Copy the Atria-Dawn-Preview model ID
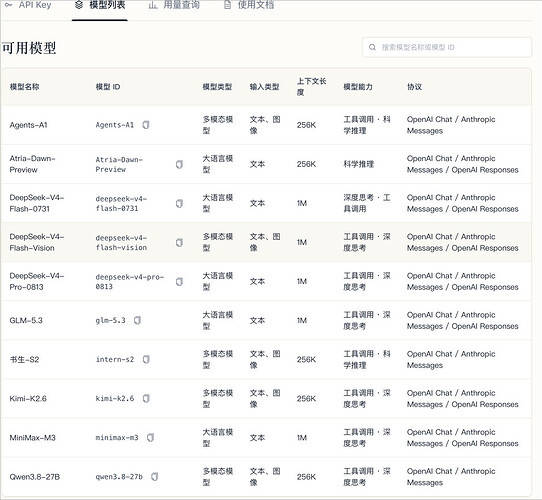 click(x=179, y=164)
